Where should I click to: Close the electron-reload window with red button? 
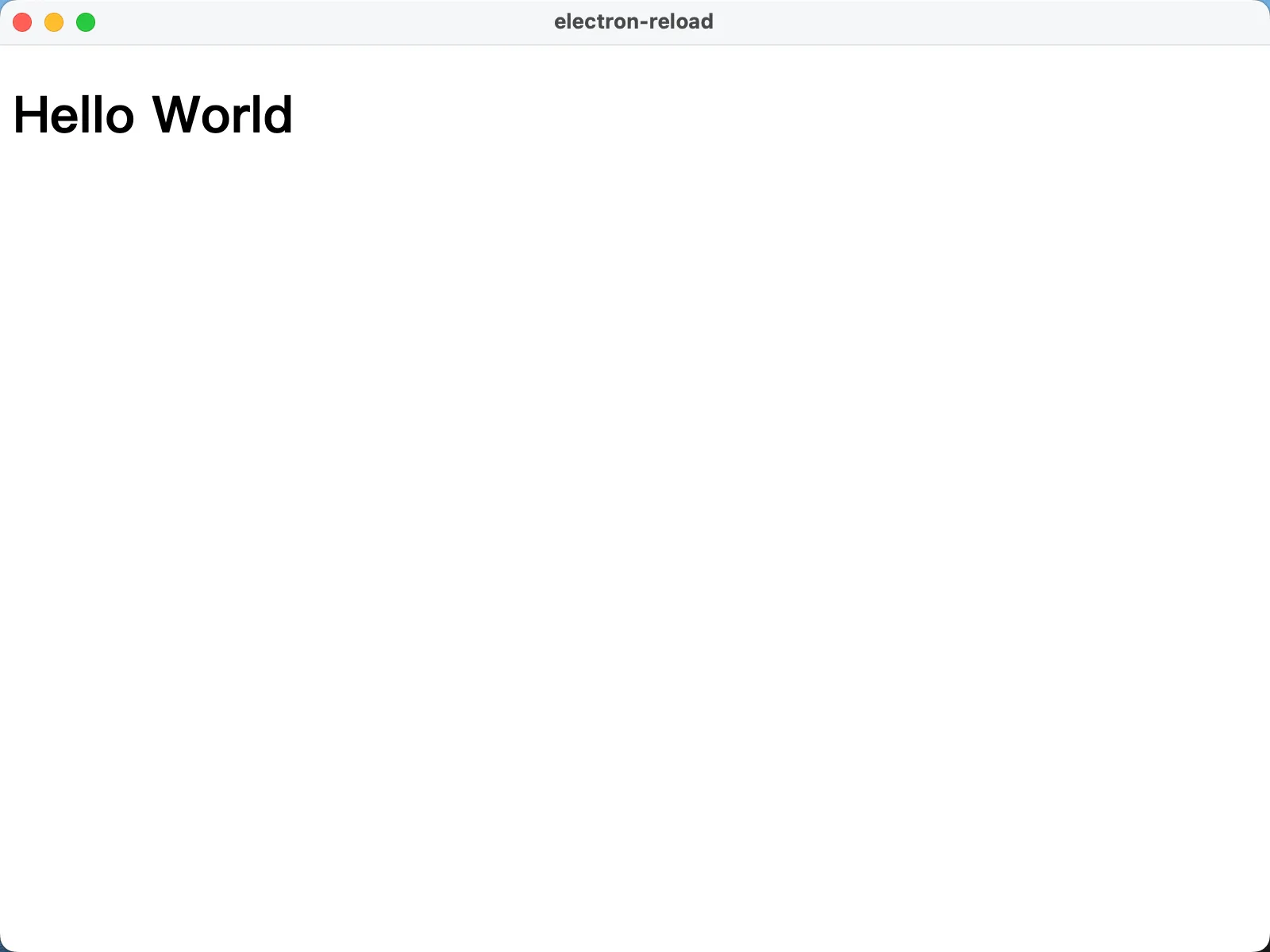click(22, 22)
